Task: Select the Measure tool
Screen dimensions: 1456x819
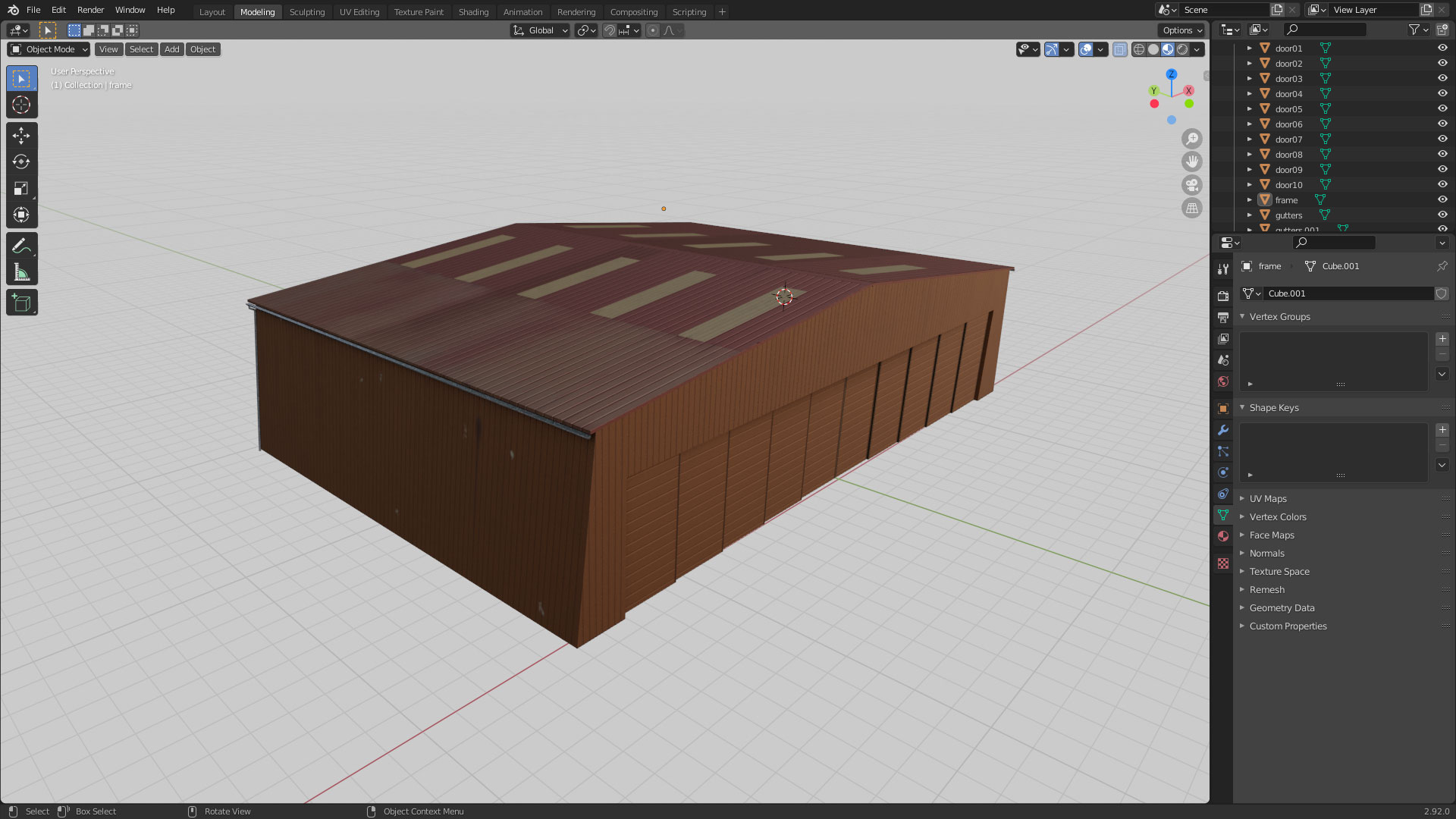Action: [x=21, y=272]
